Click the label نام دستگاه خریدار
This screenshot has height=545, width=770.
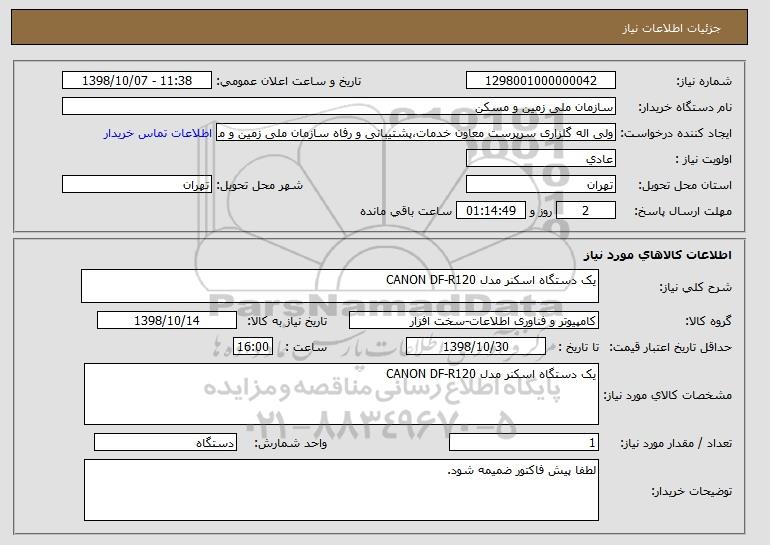[685, 107]
